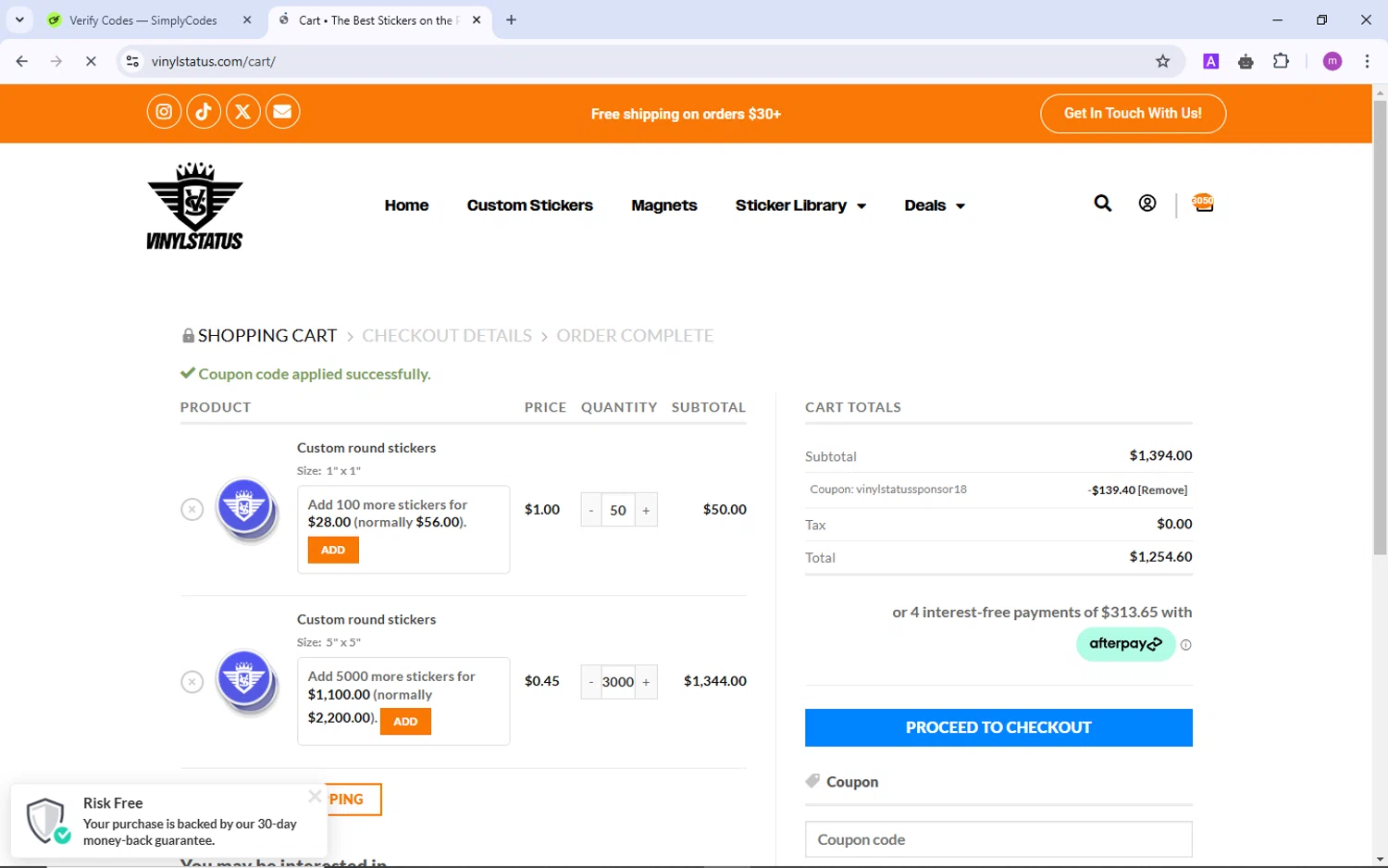The image size is (1388, 868).
Task: Click the quantity field showing 3000
Action: [618, 682]
